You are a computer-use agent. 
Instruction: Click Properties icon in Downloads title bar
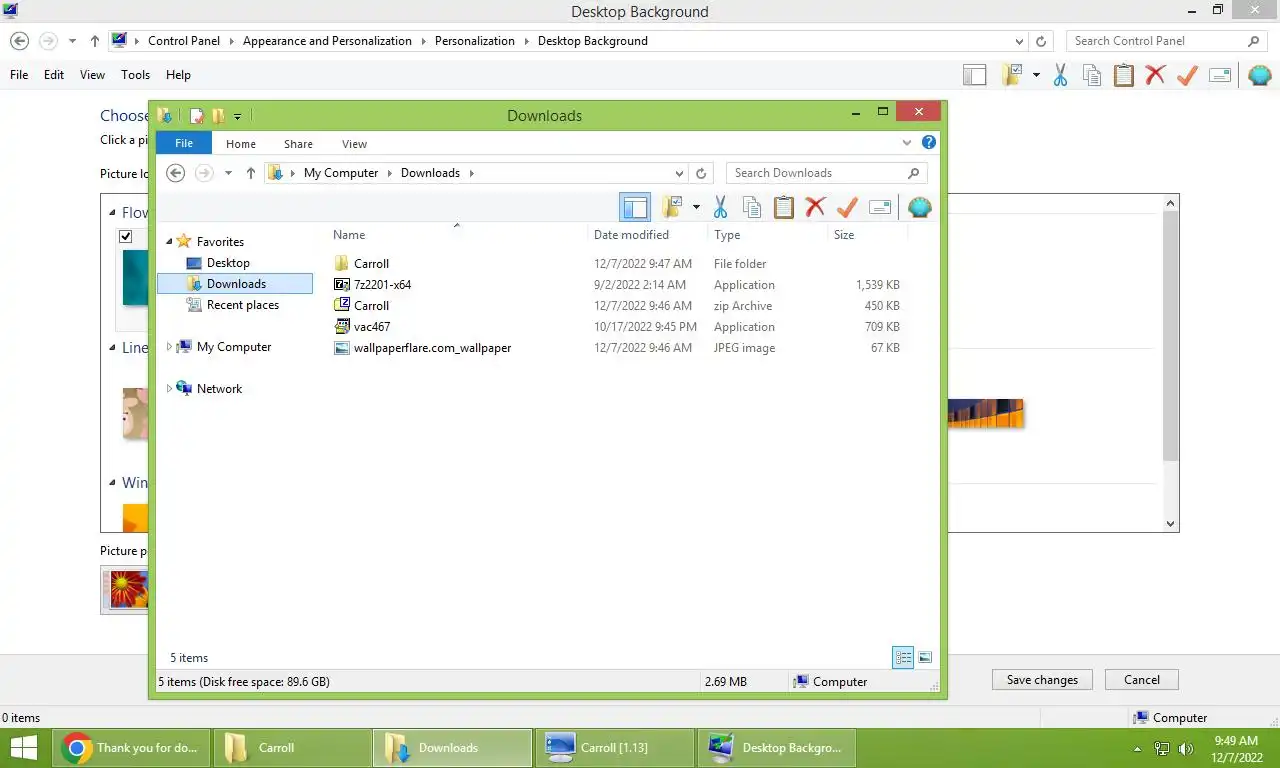point(197,116)
